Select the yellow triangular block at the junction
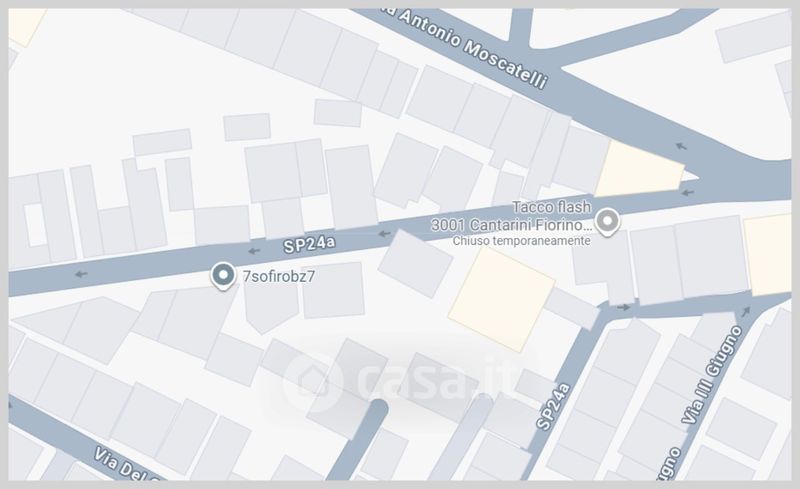 pos(639,170)
